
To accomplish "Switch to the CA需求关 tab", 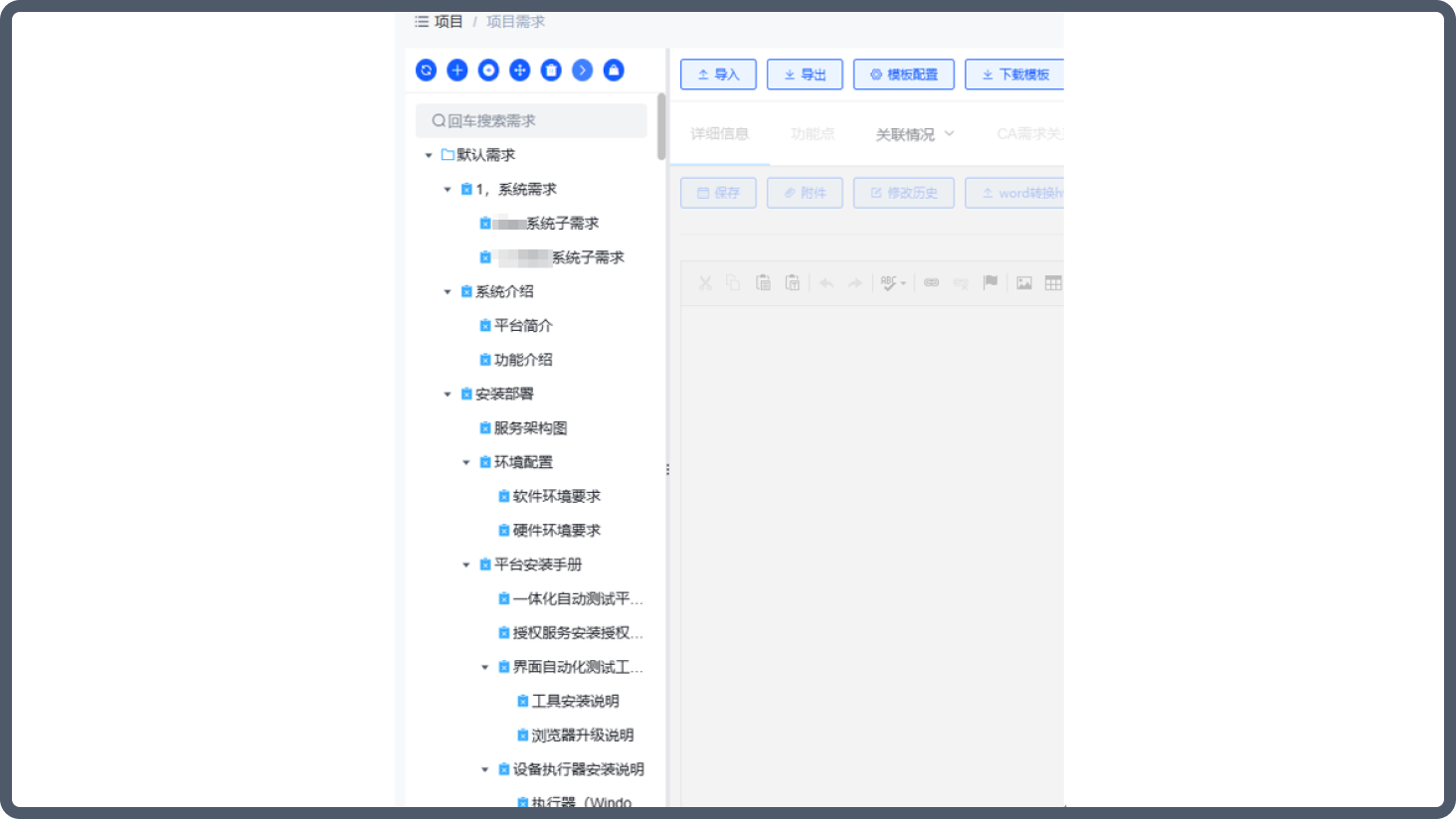I will pos(1029,134).
